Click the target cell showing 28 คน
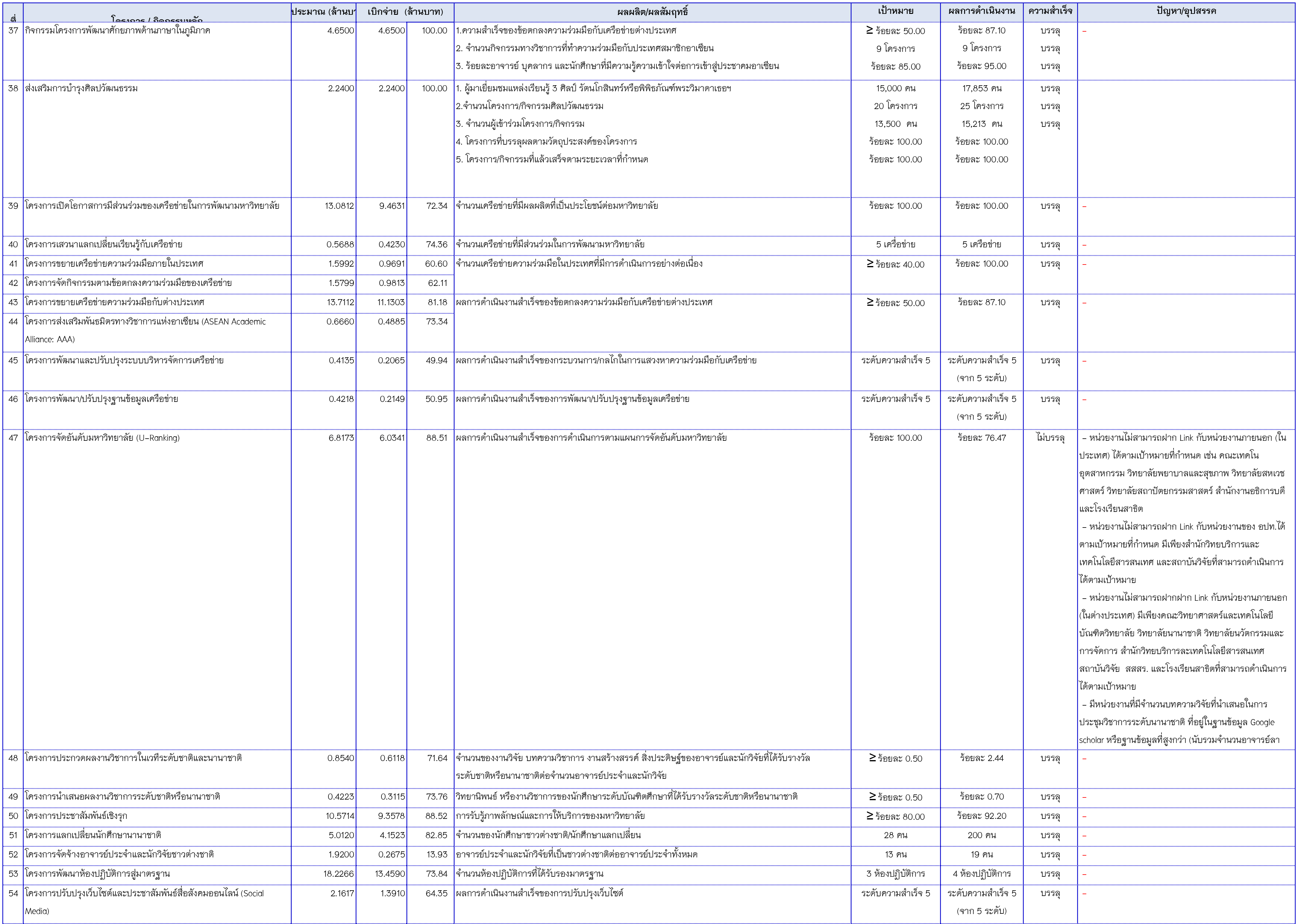This screenshot has width=1301, height=924. point(895,835)
